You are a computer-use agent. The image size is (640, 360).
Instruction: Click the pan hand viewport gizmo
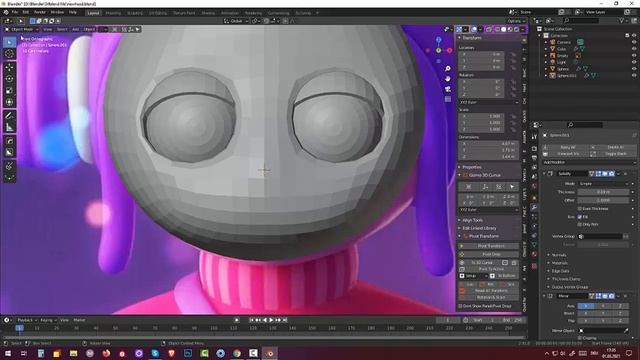pyautogui.click(x=448, y=78)
